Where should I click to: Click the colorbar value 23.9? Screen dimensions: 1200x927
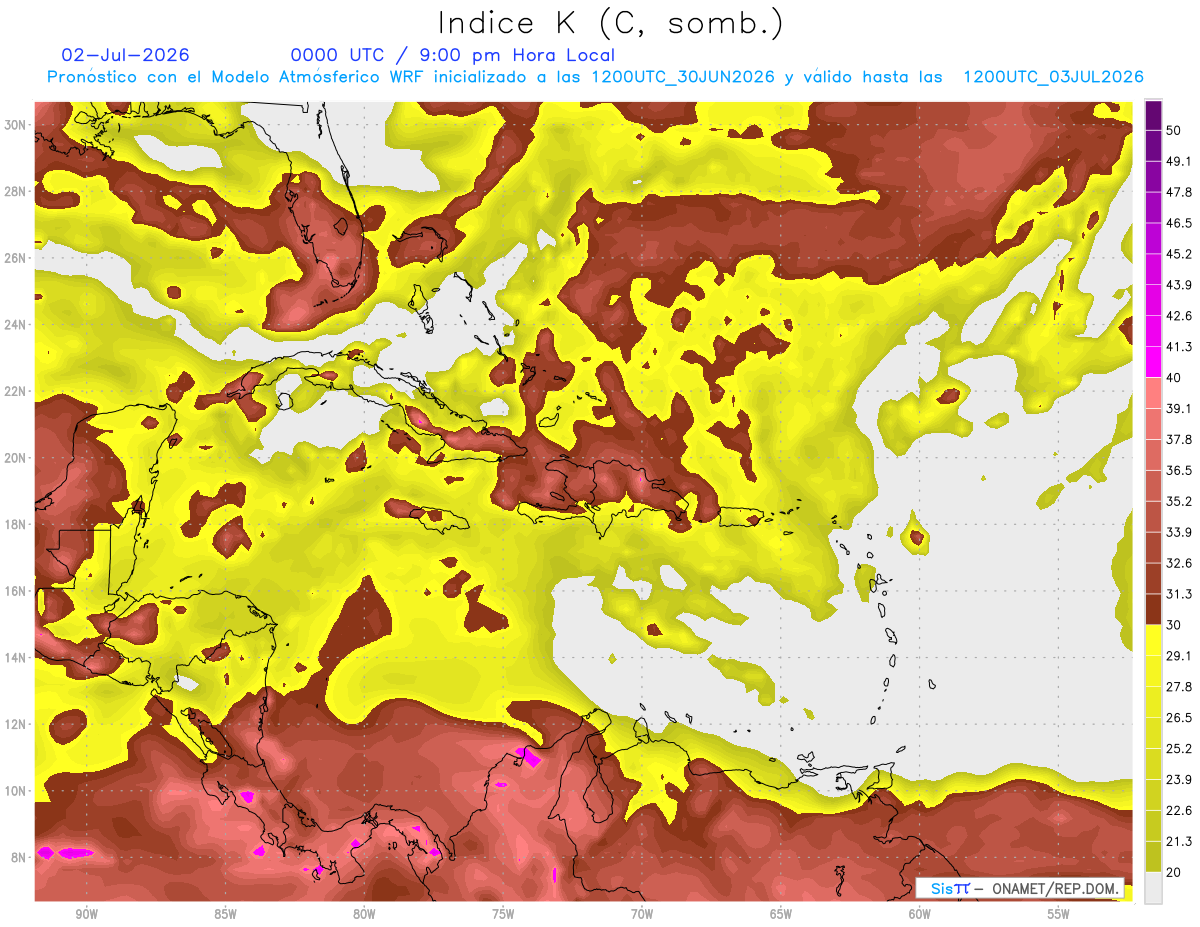1178,780
